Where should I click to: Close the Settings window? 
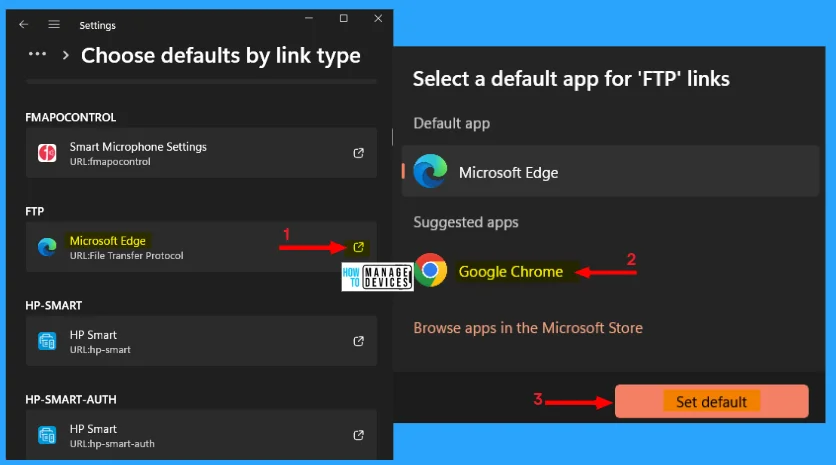click(x=378, y=18)
